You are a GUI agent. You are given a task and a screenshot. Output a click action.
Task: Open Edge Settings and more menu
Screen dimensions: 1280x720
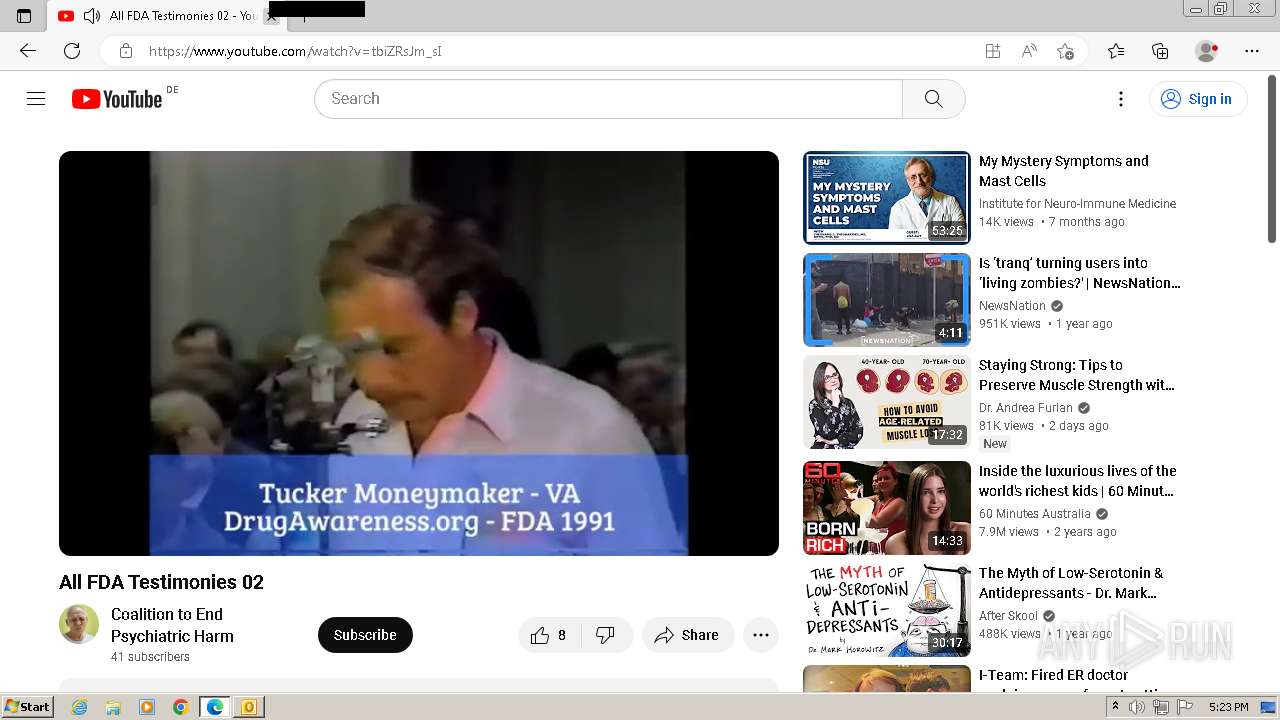click(x=1252, y=51)
